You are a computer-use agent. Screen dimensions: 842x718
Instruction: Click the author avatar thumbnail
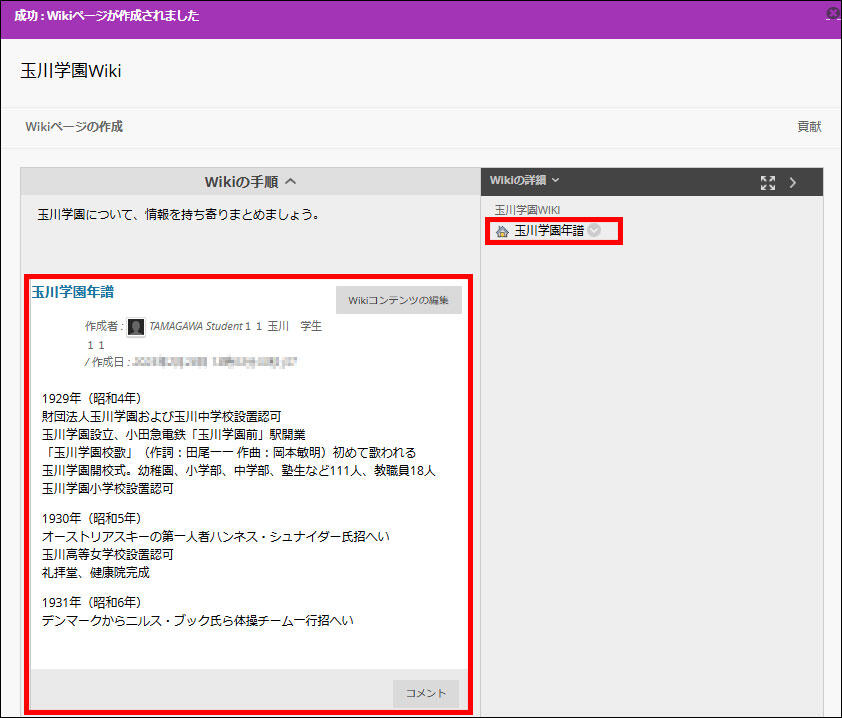click(x=136, y=327)
